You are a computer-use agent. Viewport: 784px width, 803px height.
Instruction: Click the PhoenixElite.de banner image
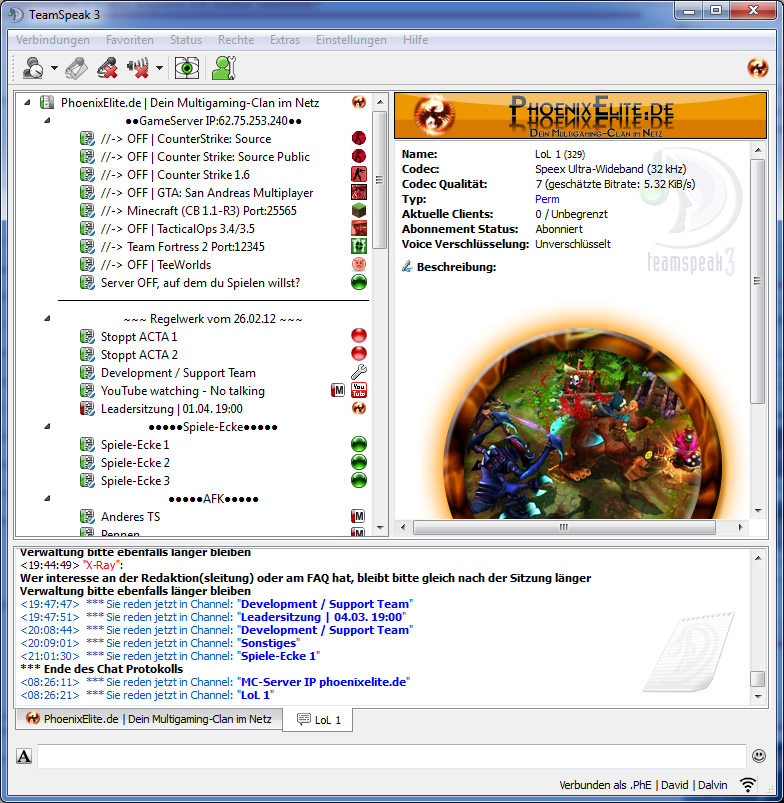580,116
